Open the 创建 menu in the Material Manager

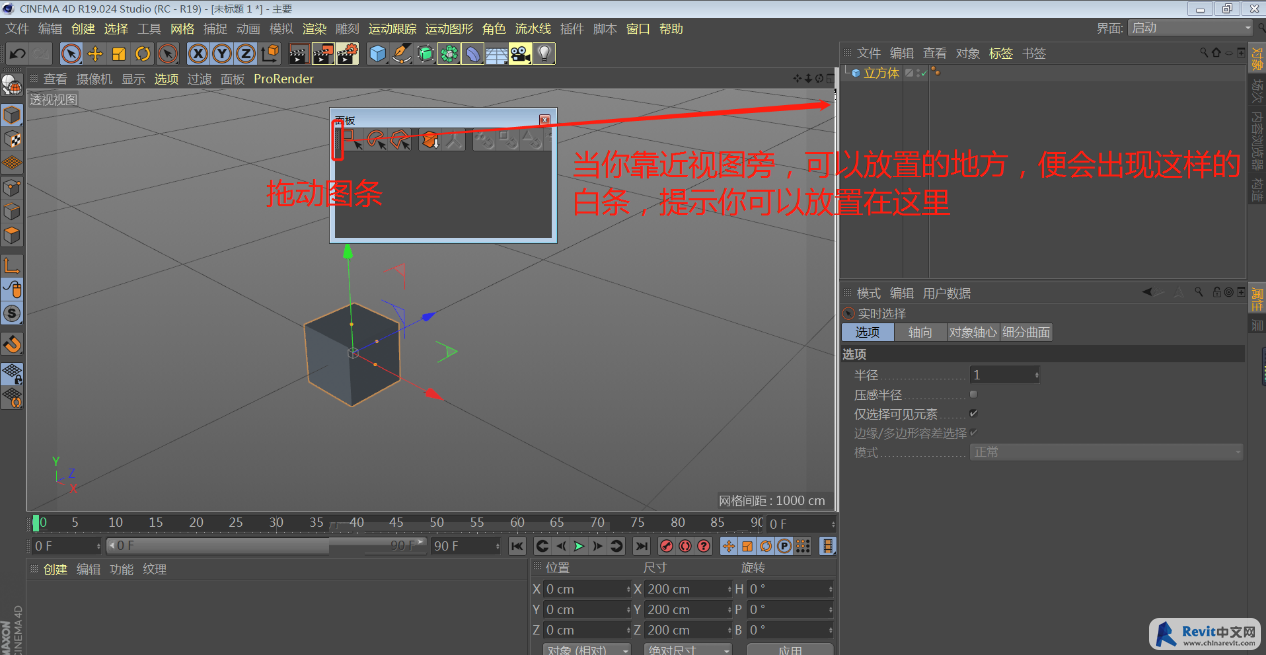55,569
